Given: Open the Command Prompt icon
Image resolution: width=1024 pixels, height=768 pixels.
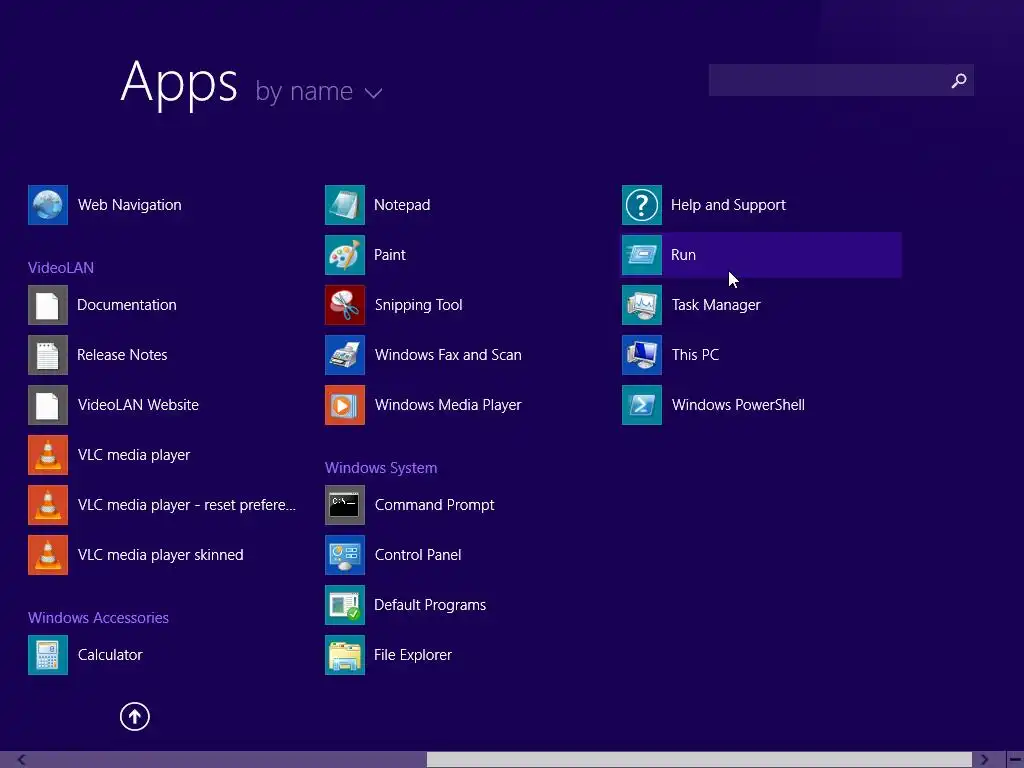Looking at the screenshot, I should pos(345,505).
